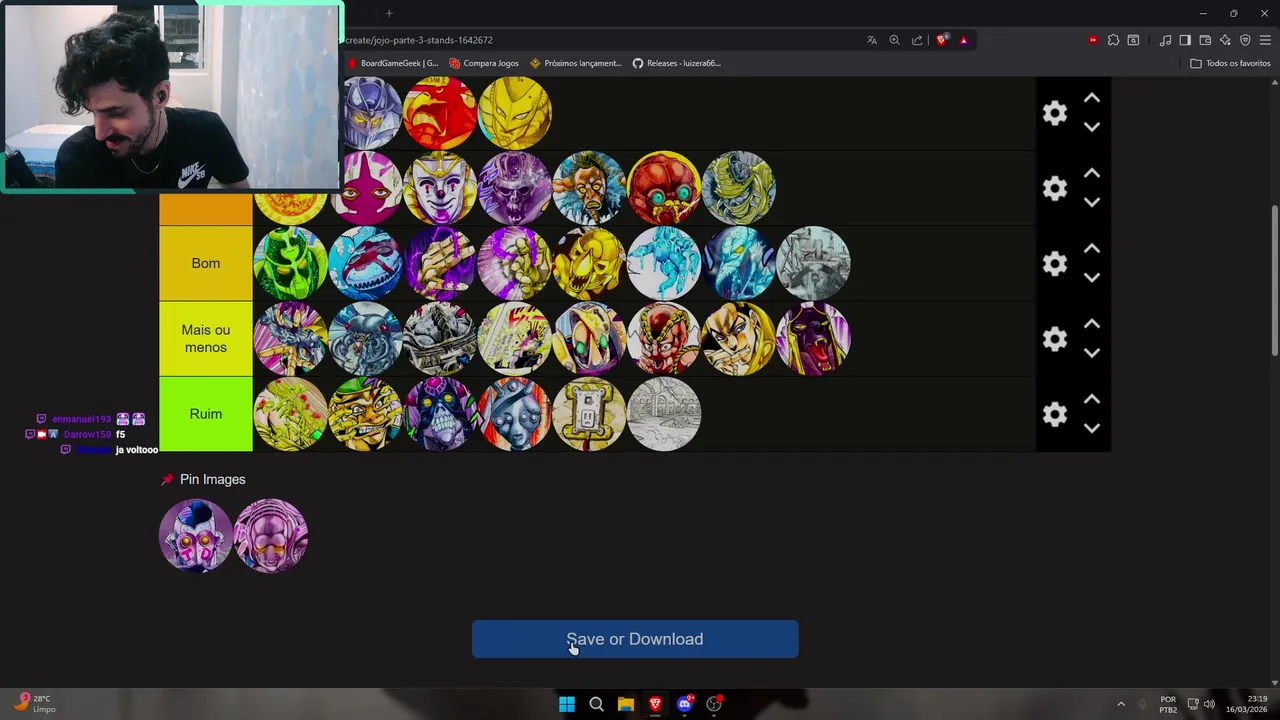Click the share page icon in address bar
The image size is (1280, 720).
tap(917, 40)
